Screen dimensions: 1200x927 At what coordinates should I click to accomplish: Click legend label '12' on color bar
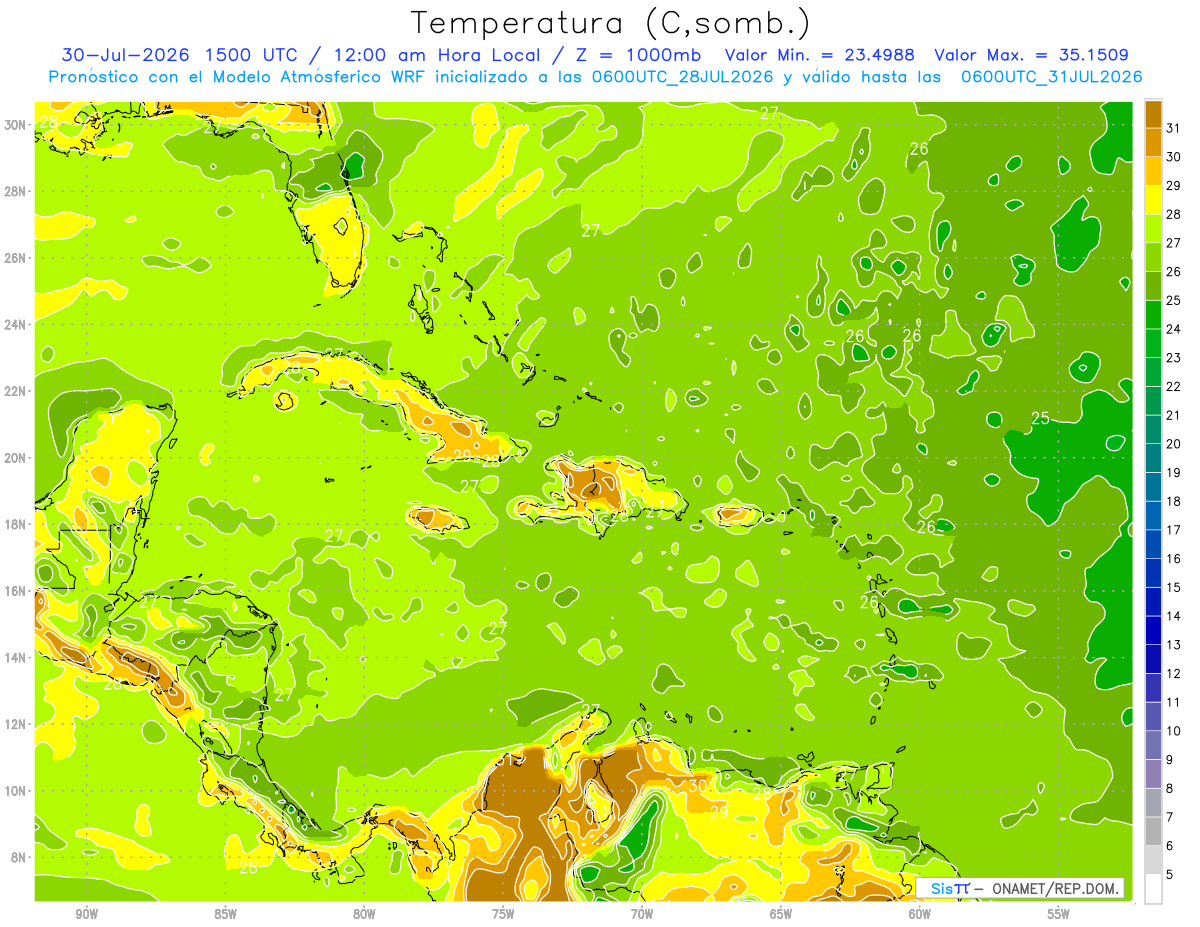(1174, 673)
